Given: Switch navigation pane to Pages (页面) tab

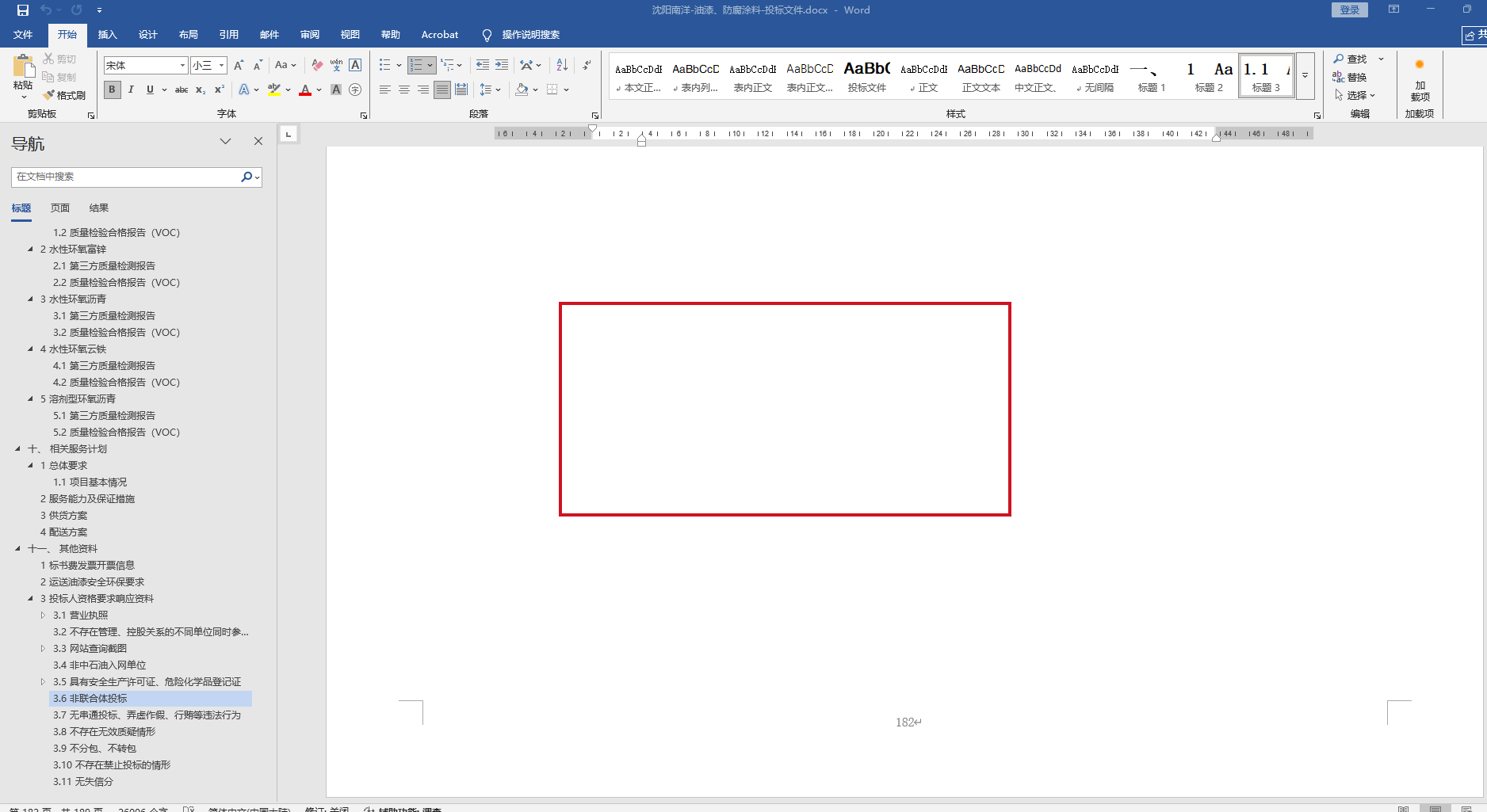Looking at the screenshot, I should coord(60,208).
